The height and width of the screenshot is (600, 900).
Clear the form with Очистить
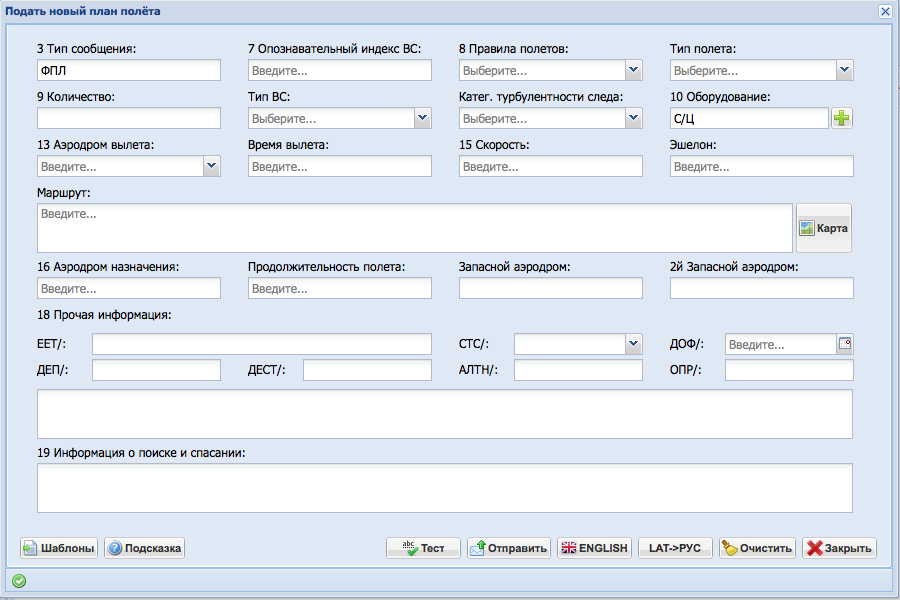[758, 548]
